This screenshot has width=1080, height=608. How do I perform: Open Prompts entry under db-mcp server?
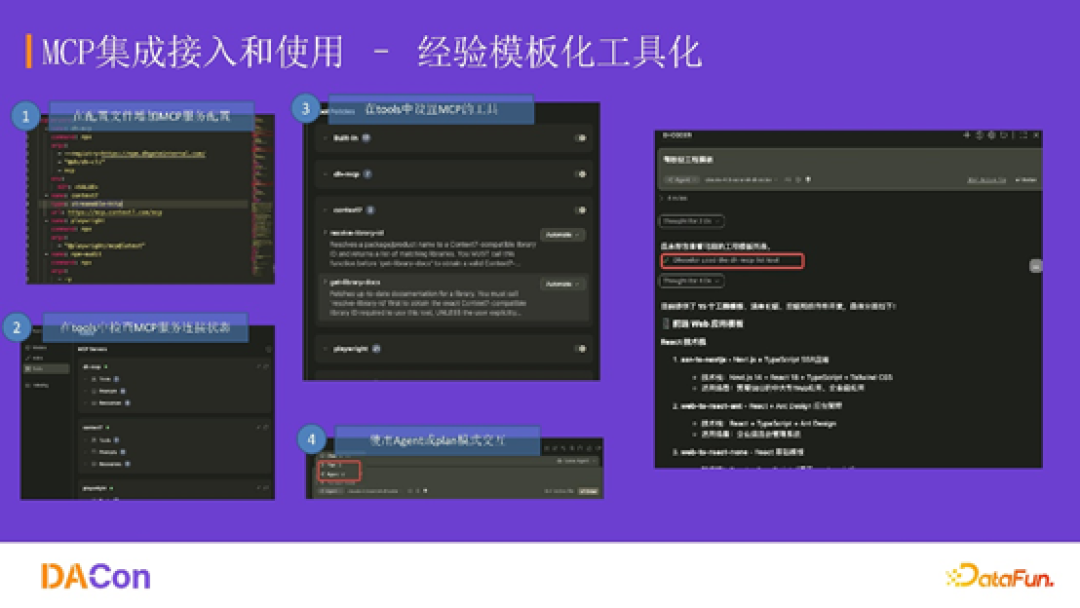108,391
